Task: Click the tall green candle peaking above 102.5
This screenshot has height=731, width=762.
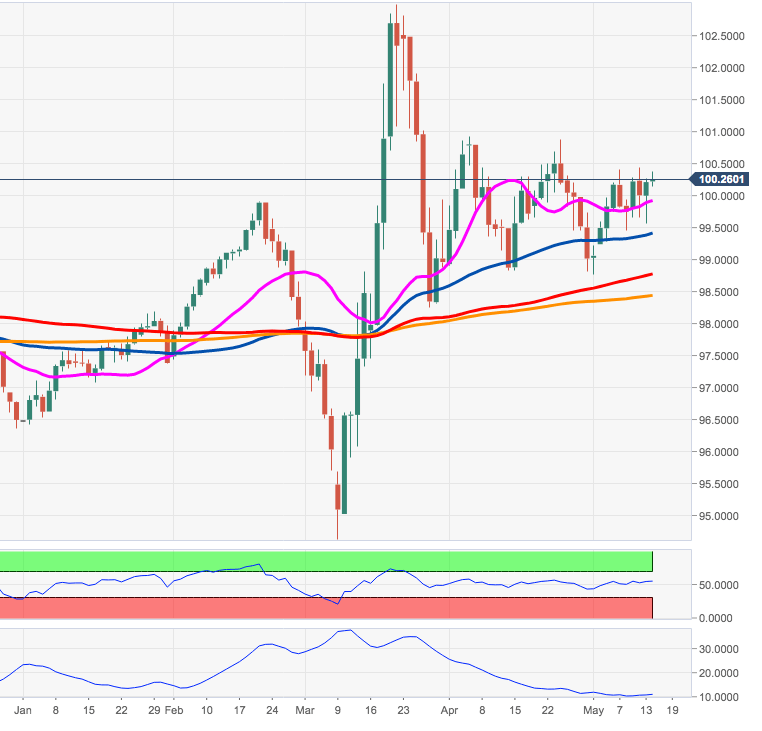Action: [x=390, y=80]
